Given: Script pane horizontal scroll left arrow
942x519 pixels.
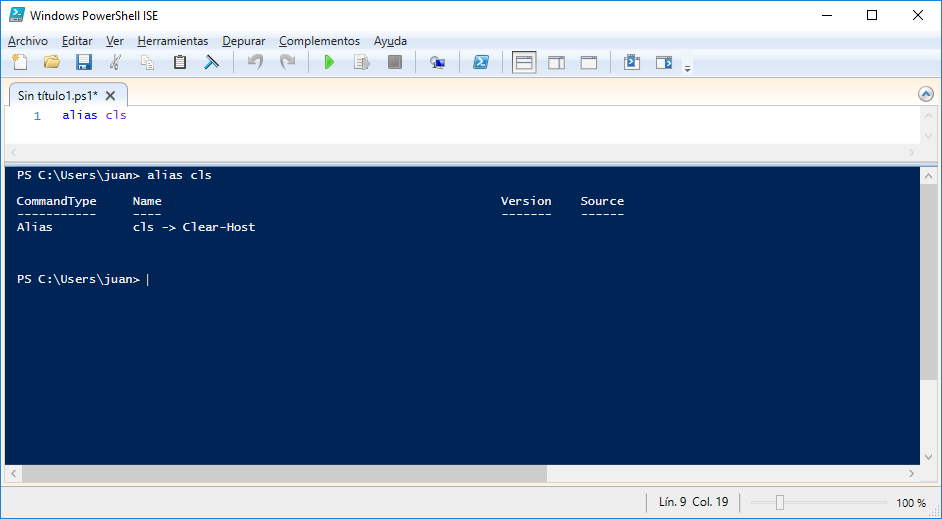Looking at the screenshot, I should [x=14, y=153].
